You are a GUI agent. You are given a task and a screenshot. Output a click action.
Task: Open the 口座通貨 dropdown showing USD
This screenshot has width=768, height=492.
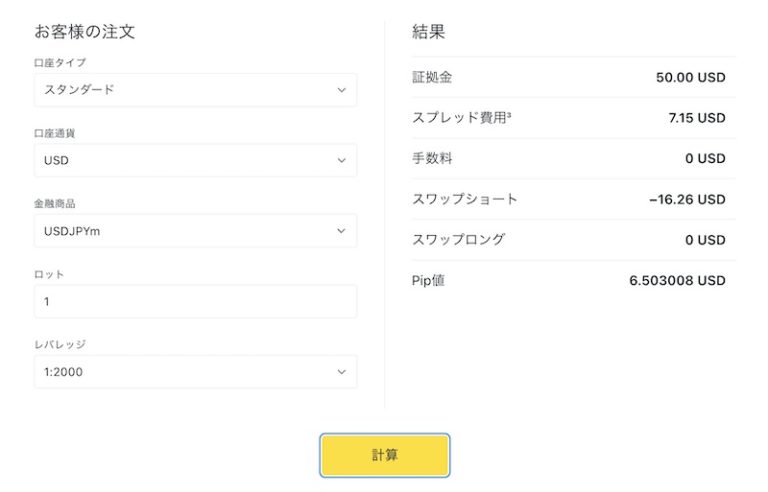coord(195,160)
